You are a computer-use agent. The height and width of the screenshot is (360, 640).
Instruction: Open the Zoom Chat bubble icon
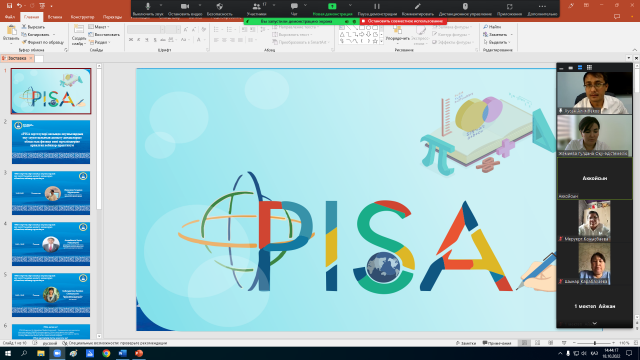[294, 6]
